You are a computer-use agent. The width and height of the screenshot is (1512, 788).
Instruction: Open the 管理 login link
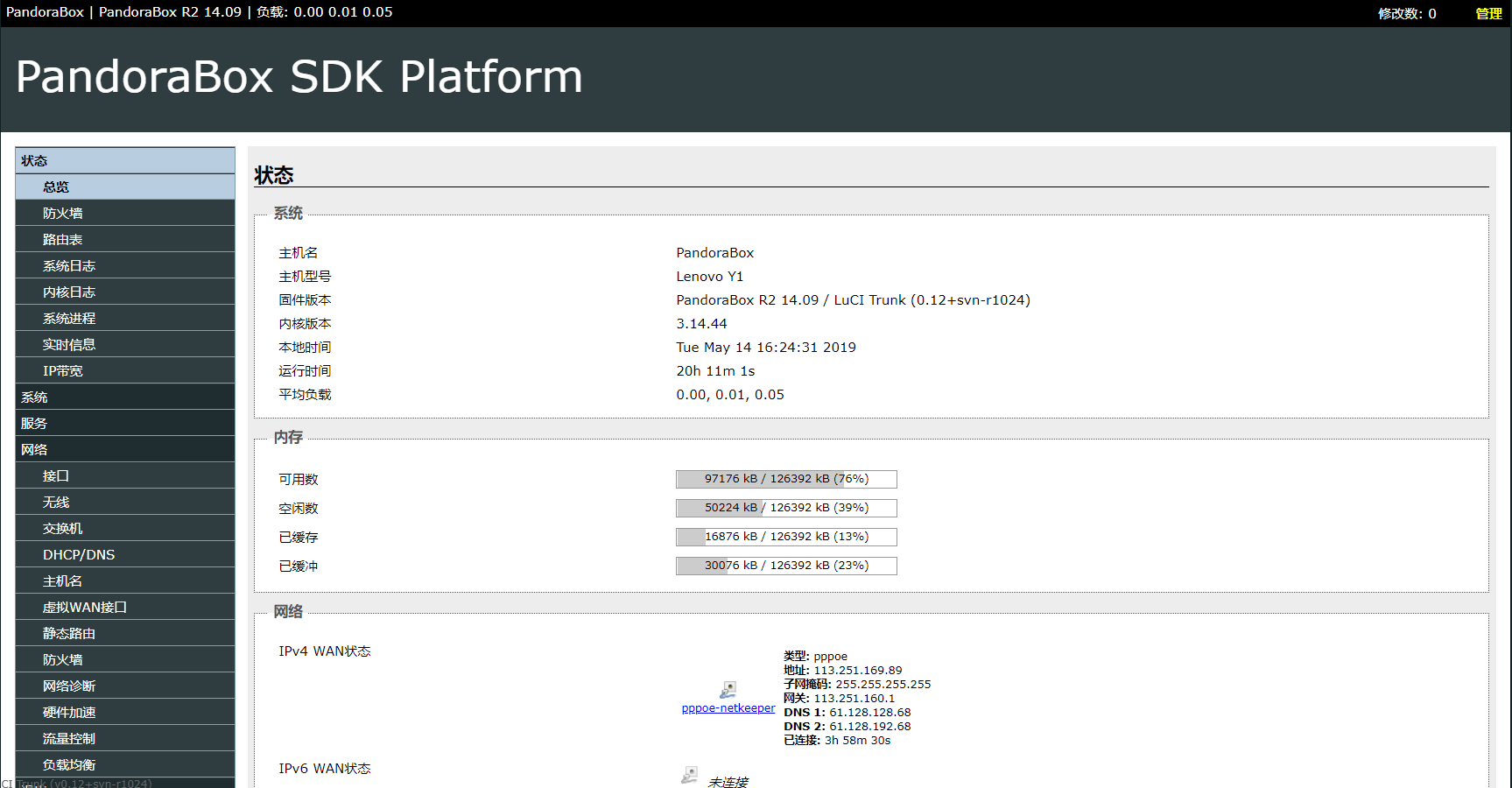point(1487,13)
